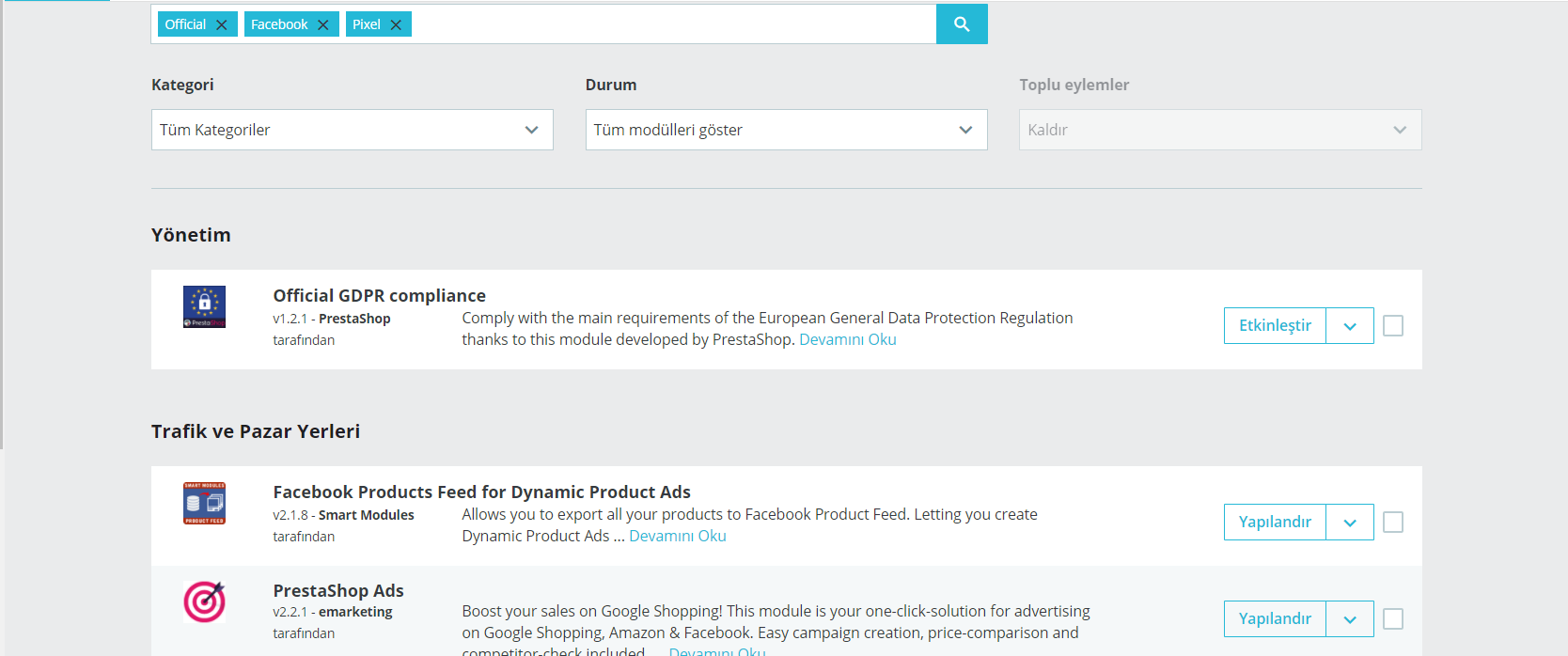Click the Toplu eylemler label

(1074, 85)
